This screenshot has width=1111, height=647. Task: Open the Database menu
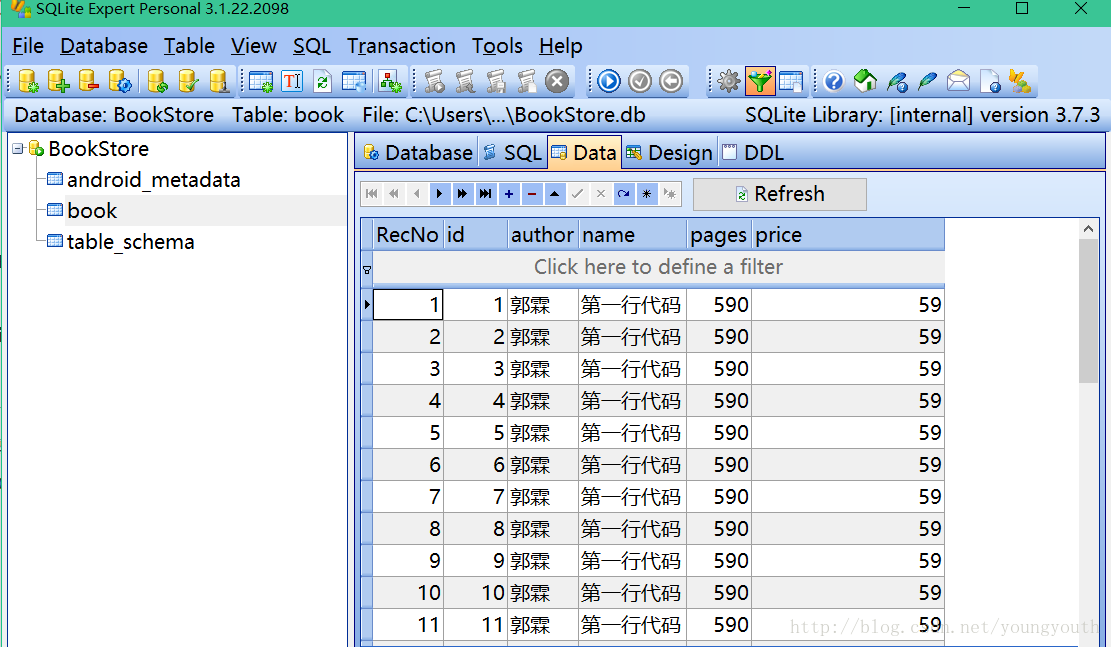pyautogui.click(x=104, y=46)
